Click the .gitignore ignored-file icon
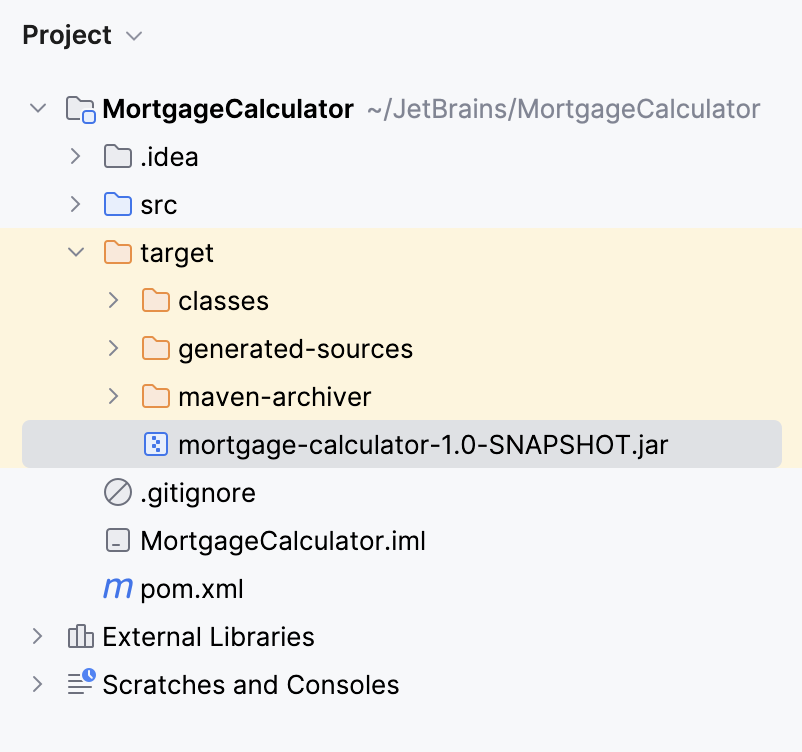802x752 pixels. pyautogui.click(x=117, y=492)
